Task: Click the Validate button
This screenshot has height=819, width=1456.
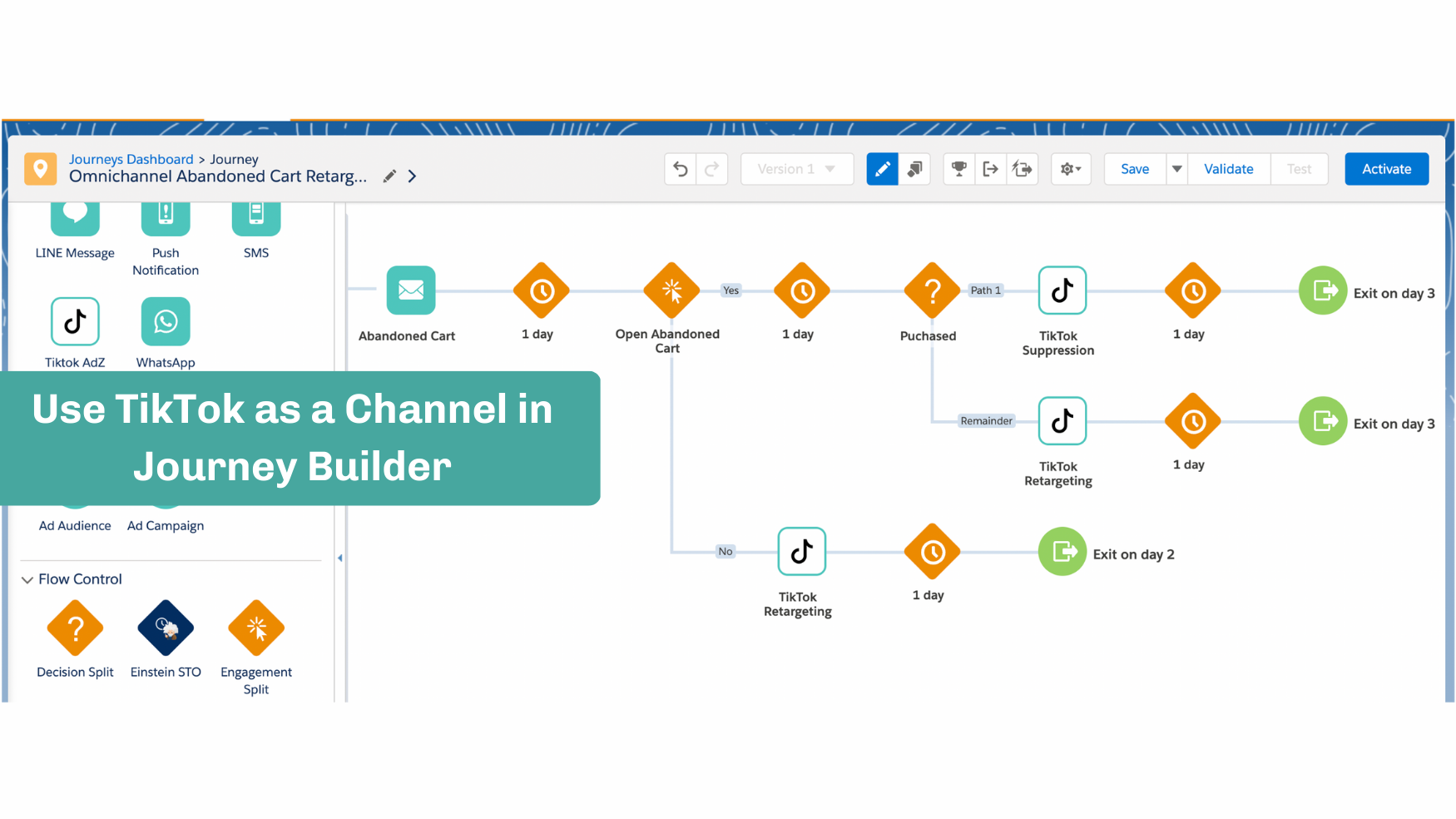Action: (1229, 169)
